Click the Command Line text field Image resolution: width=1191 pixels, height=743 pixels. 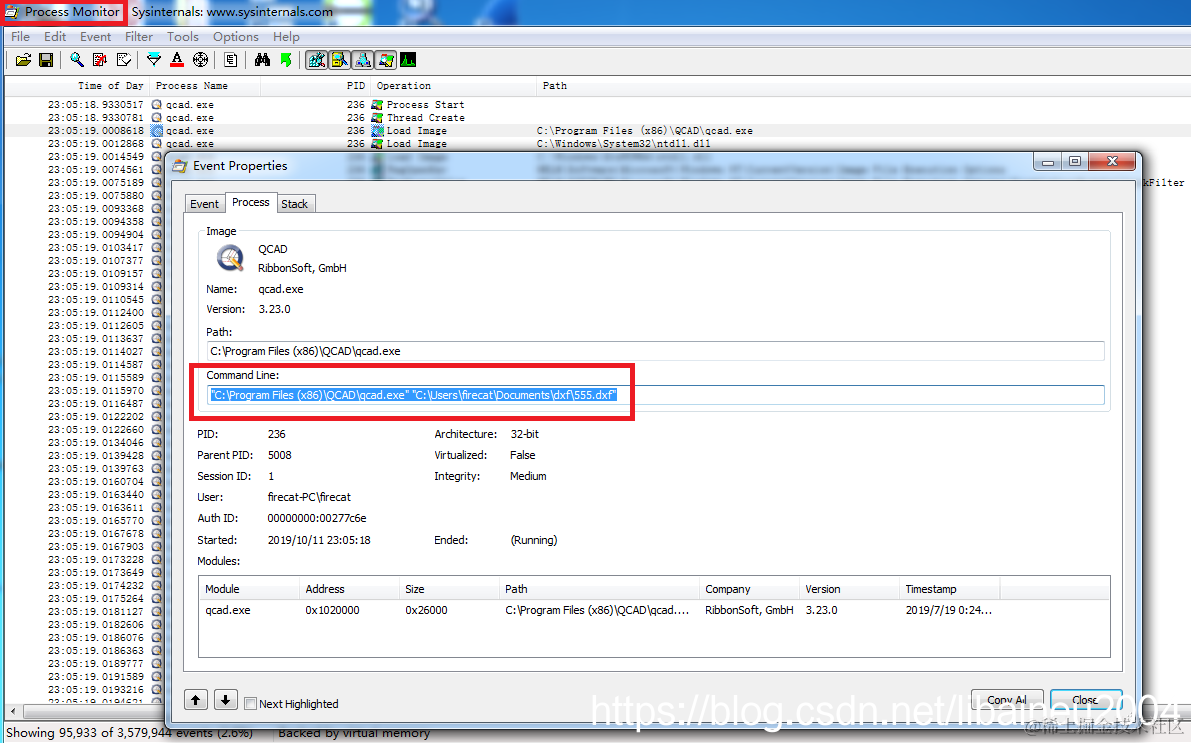[x=655, y=395]
